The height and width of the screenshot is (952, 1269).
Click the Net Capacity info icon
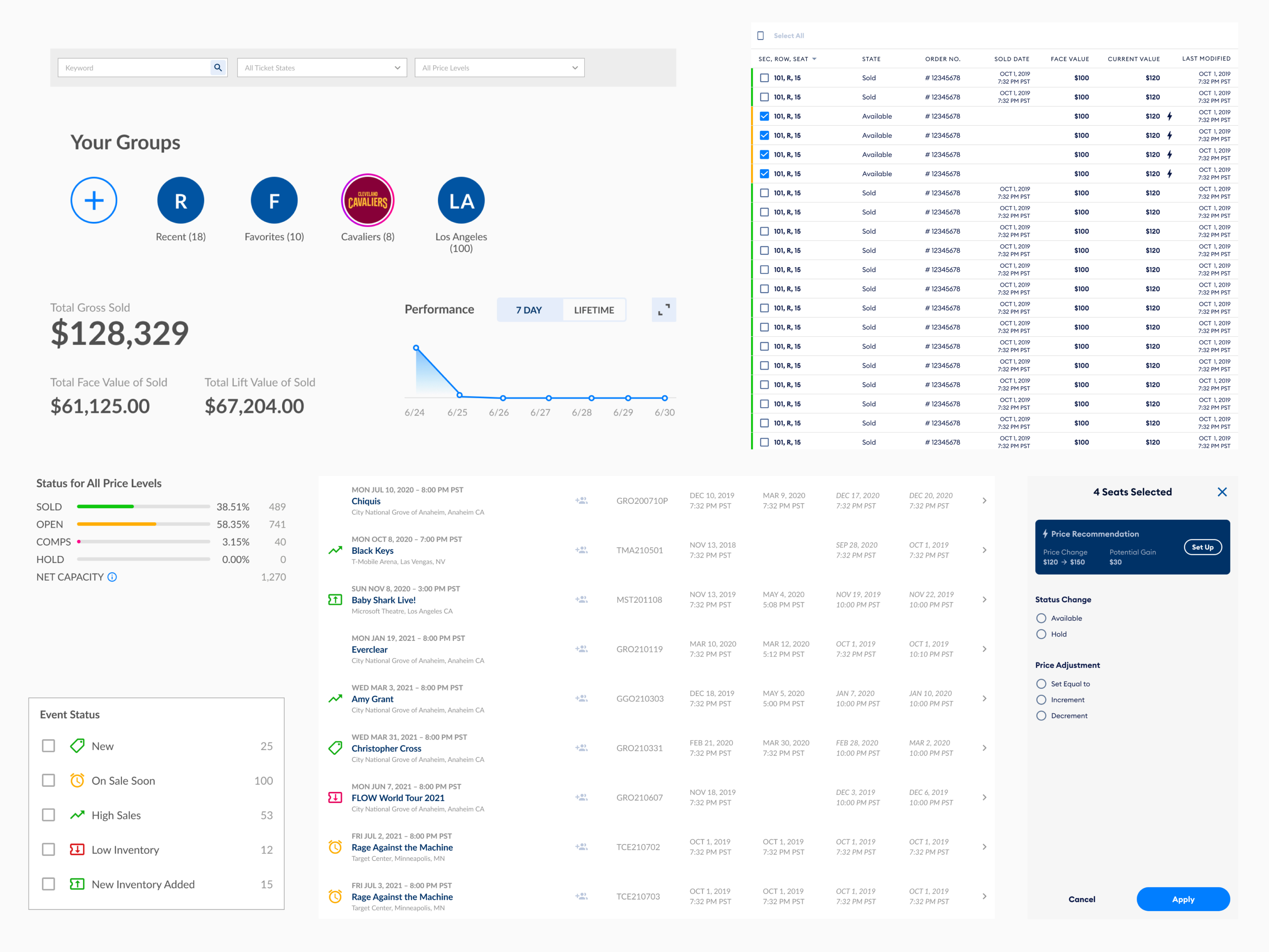(x=113, y=577)
